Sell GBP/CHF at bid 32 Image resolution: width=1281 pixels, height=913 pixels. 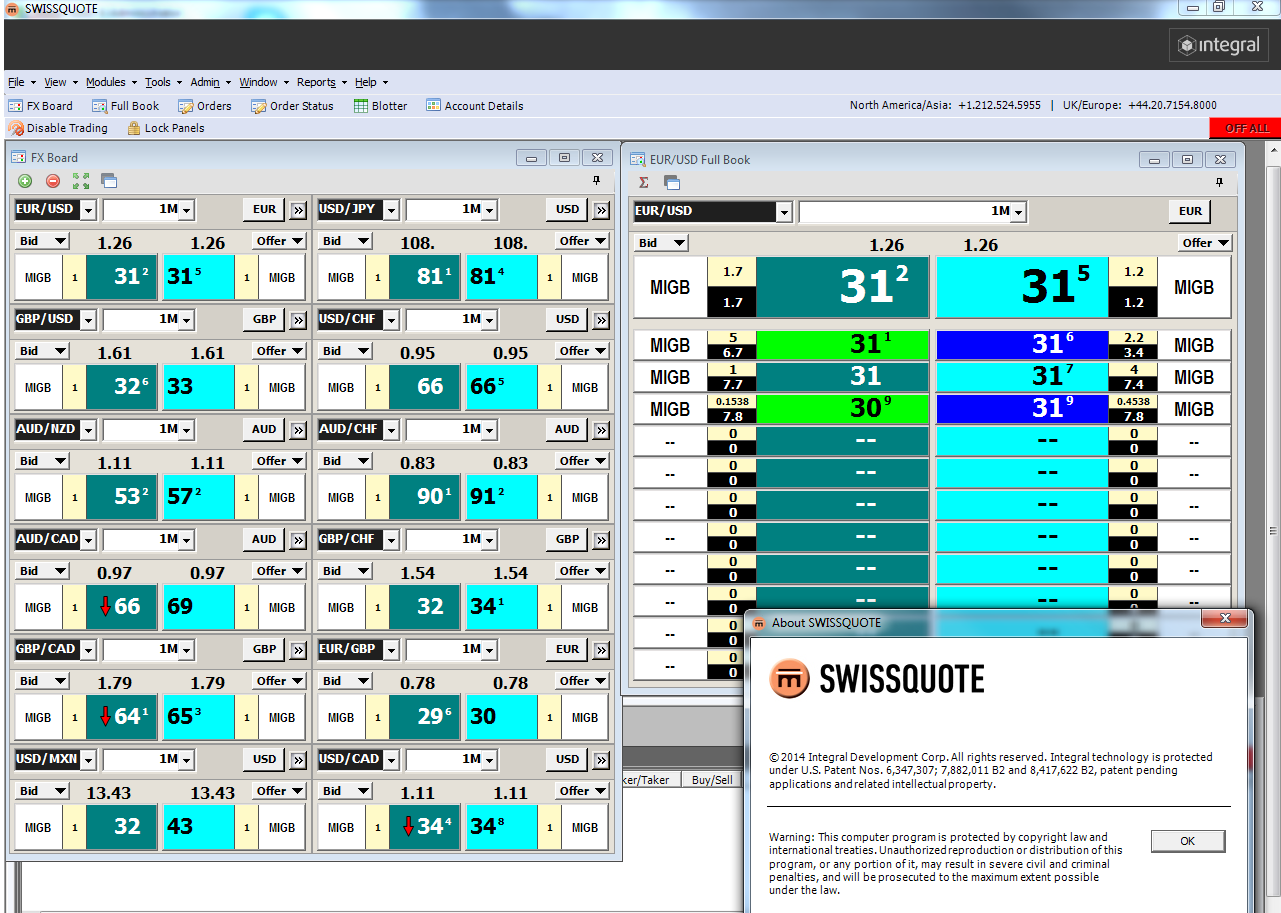pos(425,607)
